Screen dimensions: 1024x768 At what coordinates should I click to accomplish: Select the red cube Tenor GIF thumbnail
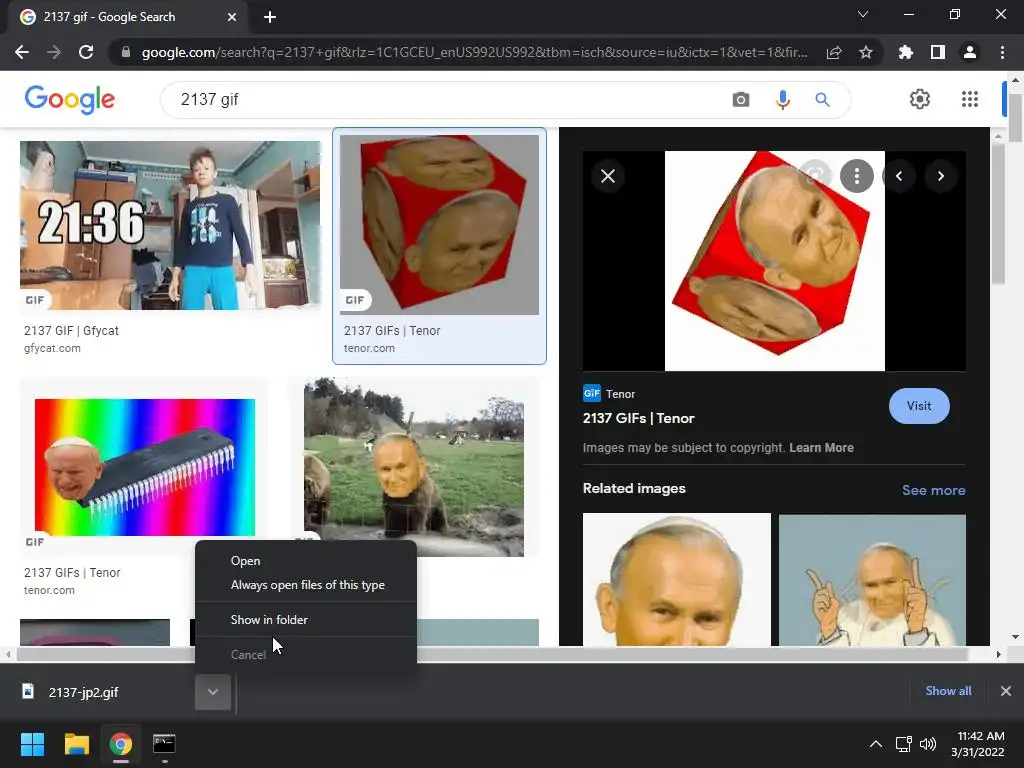(x=439, y=225)
